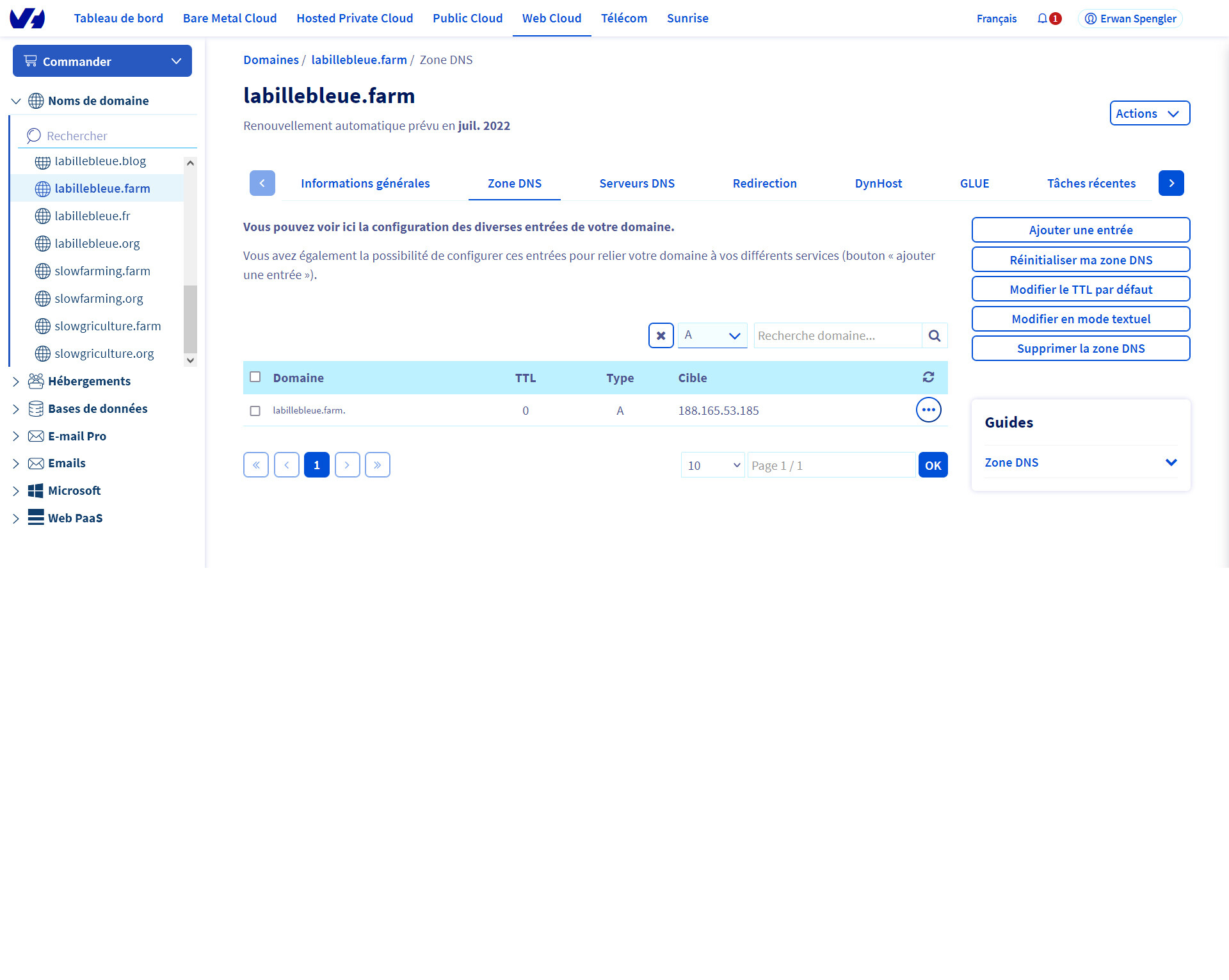Open the Redirection tab

pos(765,184)
